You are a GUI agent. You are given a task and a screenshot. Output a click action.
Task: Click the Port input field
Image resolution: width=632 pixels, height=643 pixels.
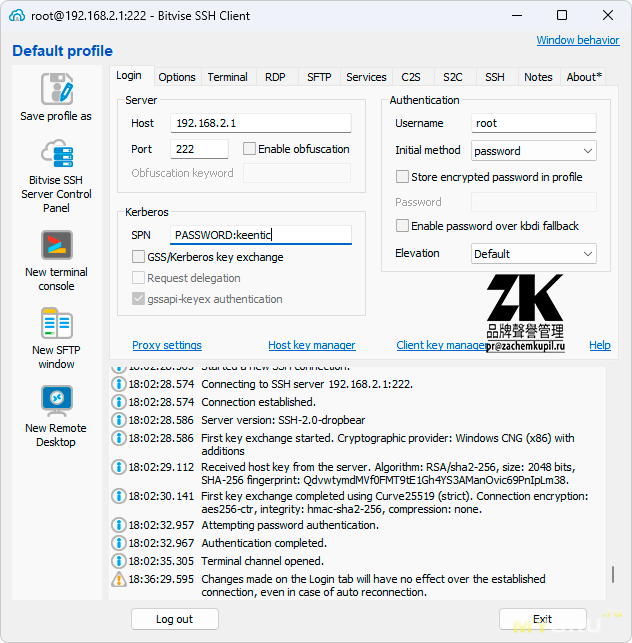pyautogui.click(x=199, y=149)
